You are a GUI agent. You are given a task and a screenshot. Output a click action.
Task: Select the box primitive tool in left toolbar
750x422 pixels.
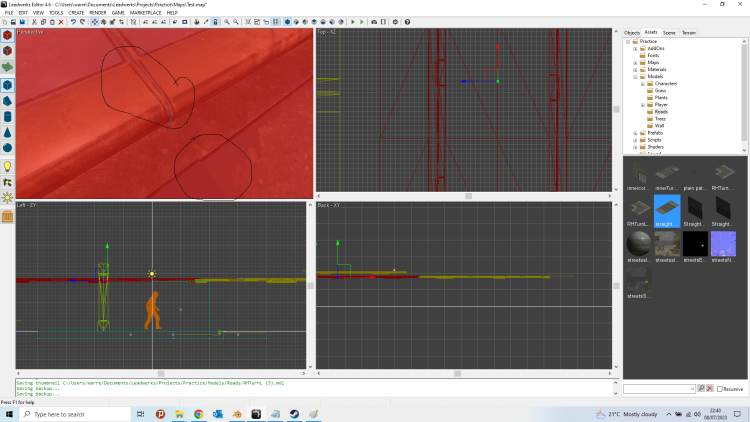[x=7, y=85]
